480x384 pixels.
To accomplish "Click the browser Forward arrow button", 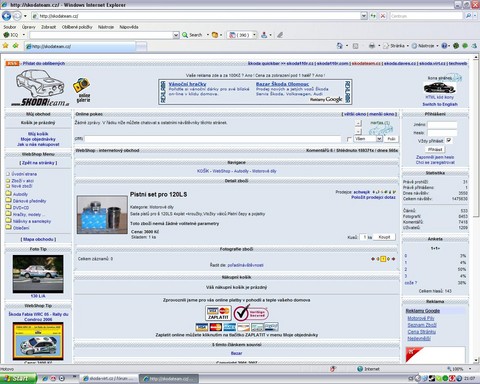I will 17,16.
